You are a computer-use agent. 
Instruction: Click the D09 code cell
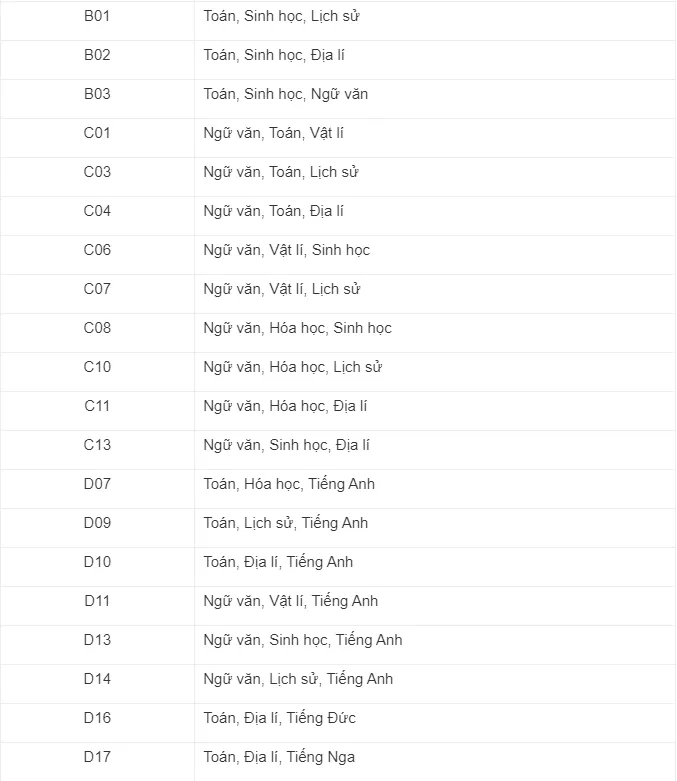(x=97, y=523)
